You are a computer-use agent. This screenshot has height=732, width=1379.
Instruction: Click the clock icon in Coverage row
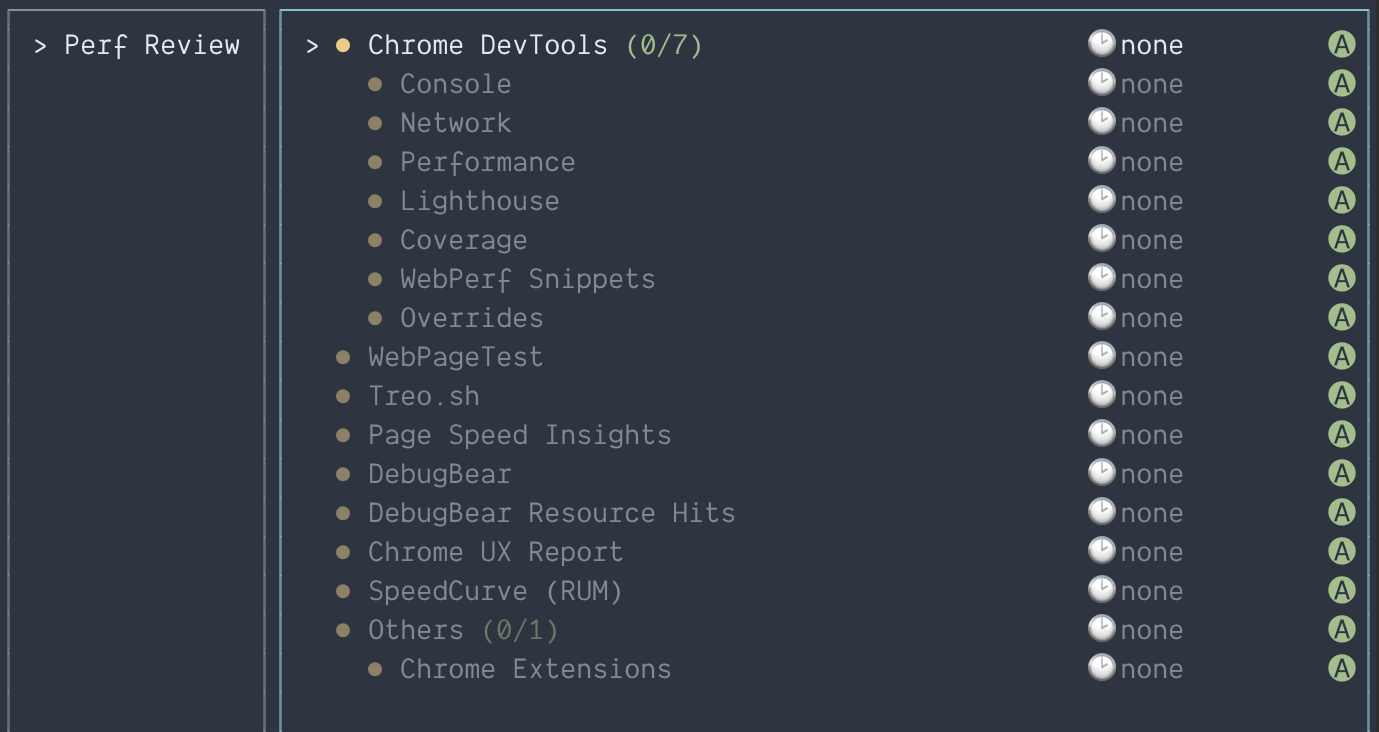point(1101,239)
